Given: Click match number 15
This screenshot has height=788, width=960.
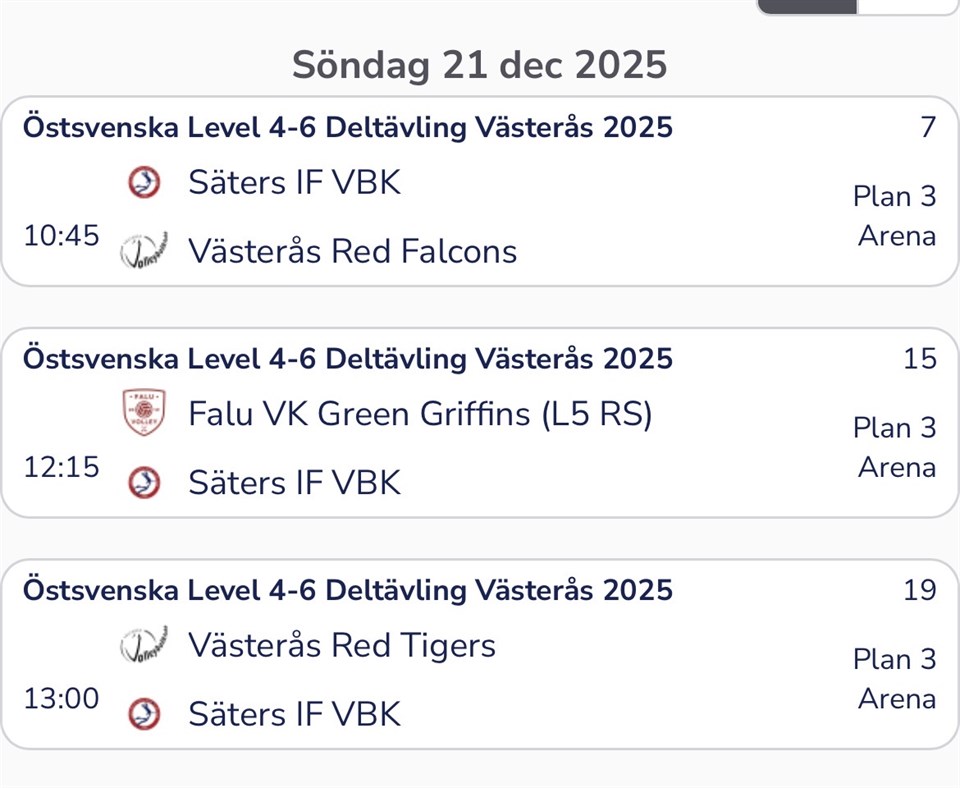Looking at the screenshot, I should coord(920,359).
